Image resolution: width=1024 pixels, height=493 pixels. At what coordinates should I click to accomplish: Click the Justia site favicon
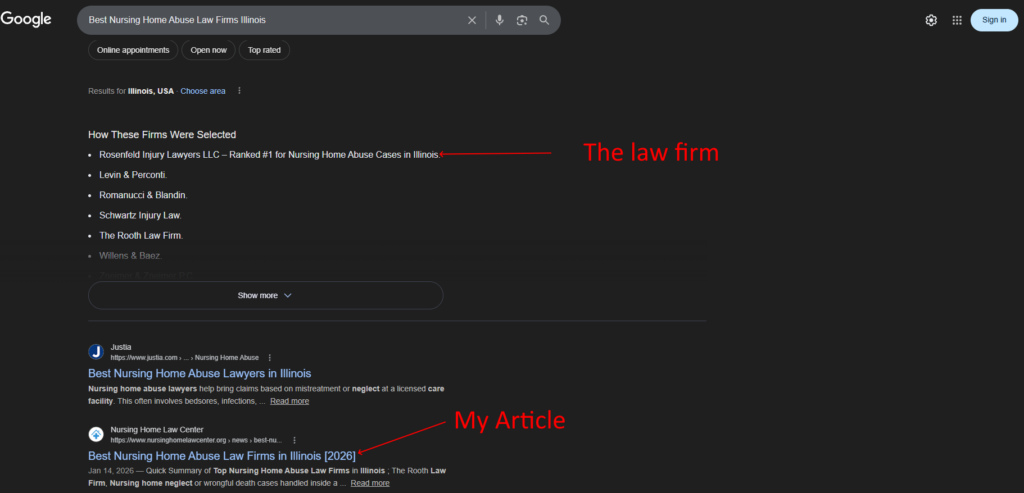click(96, 351)
